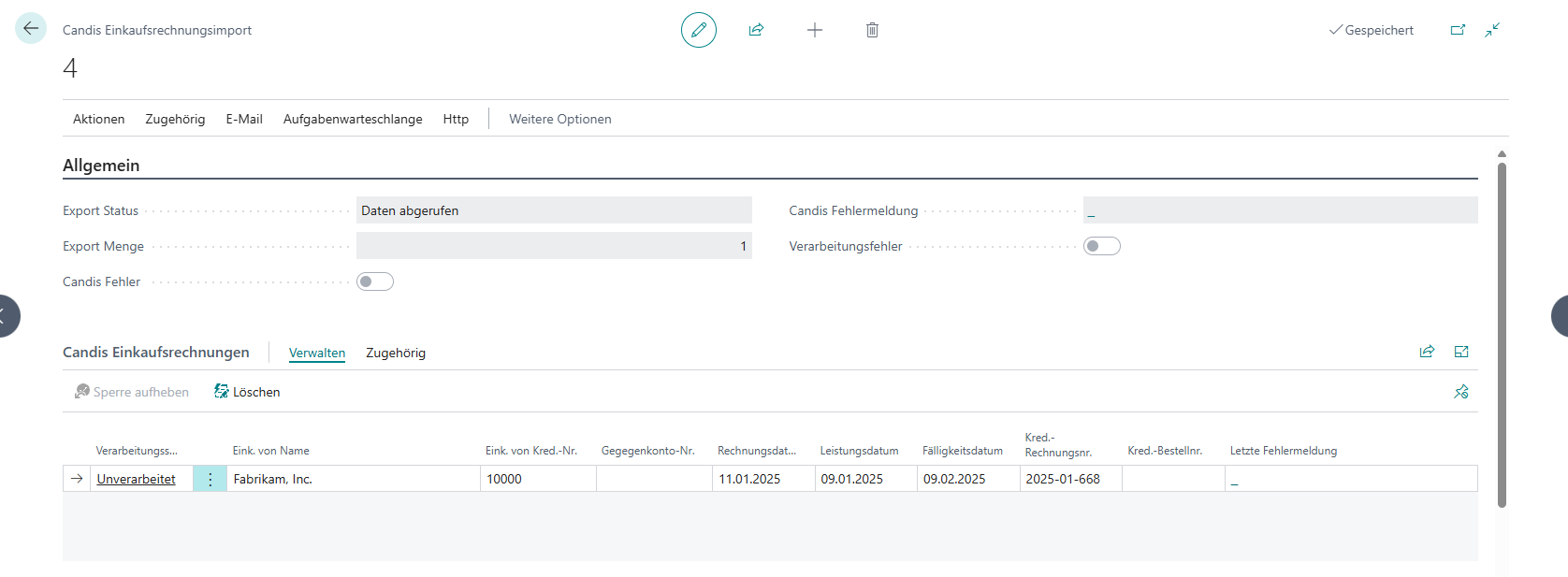
Task: Create new record with plus icon
Action: 815,30
